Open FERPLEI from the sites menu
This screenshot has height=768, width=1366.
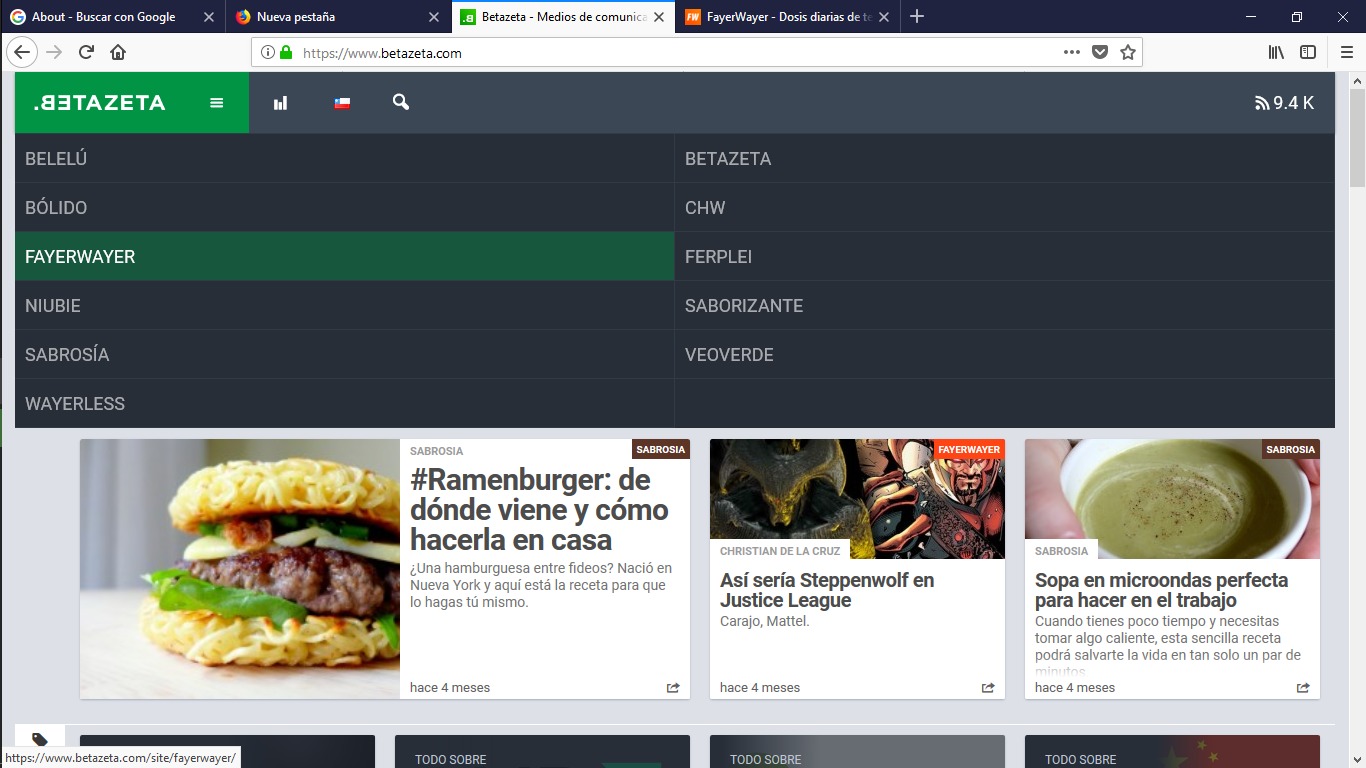coord(1005,256)
